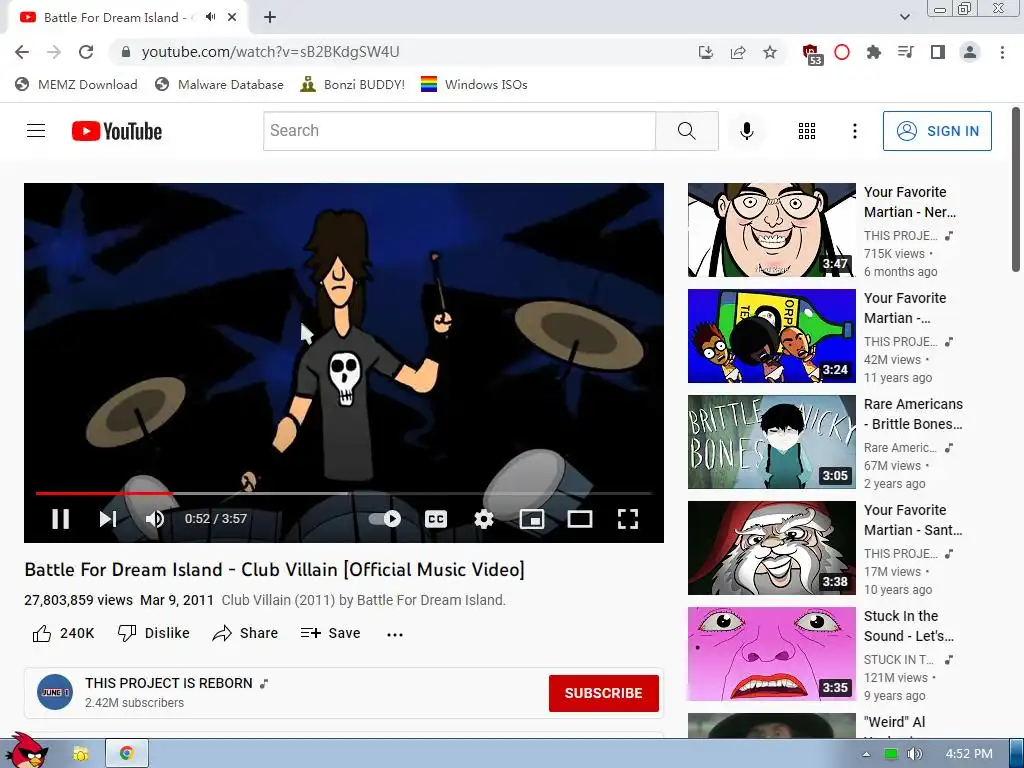Viewport: 1024px width, 768px height.
Task: Enter full screen mode
Action: (628, 519)
